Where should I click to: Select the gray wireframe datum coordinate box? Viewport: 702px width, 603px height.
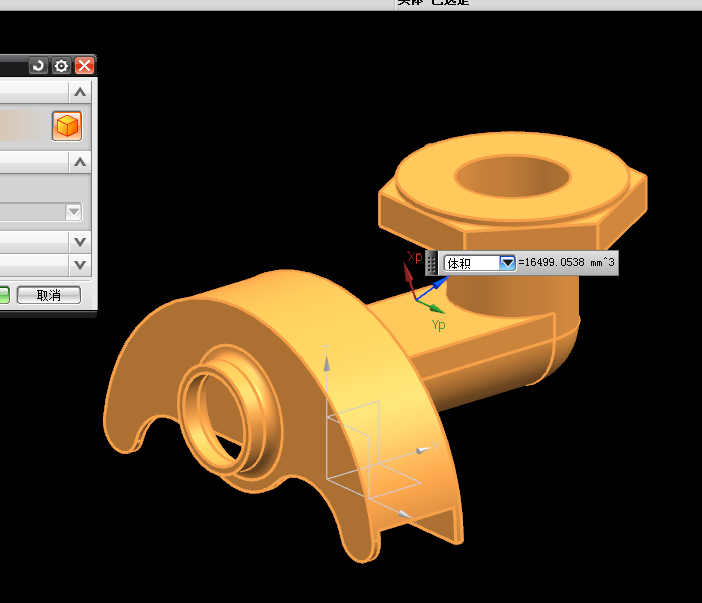click(352, 445)
